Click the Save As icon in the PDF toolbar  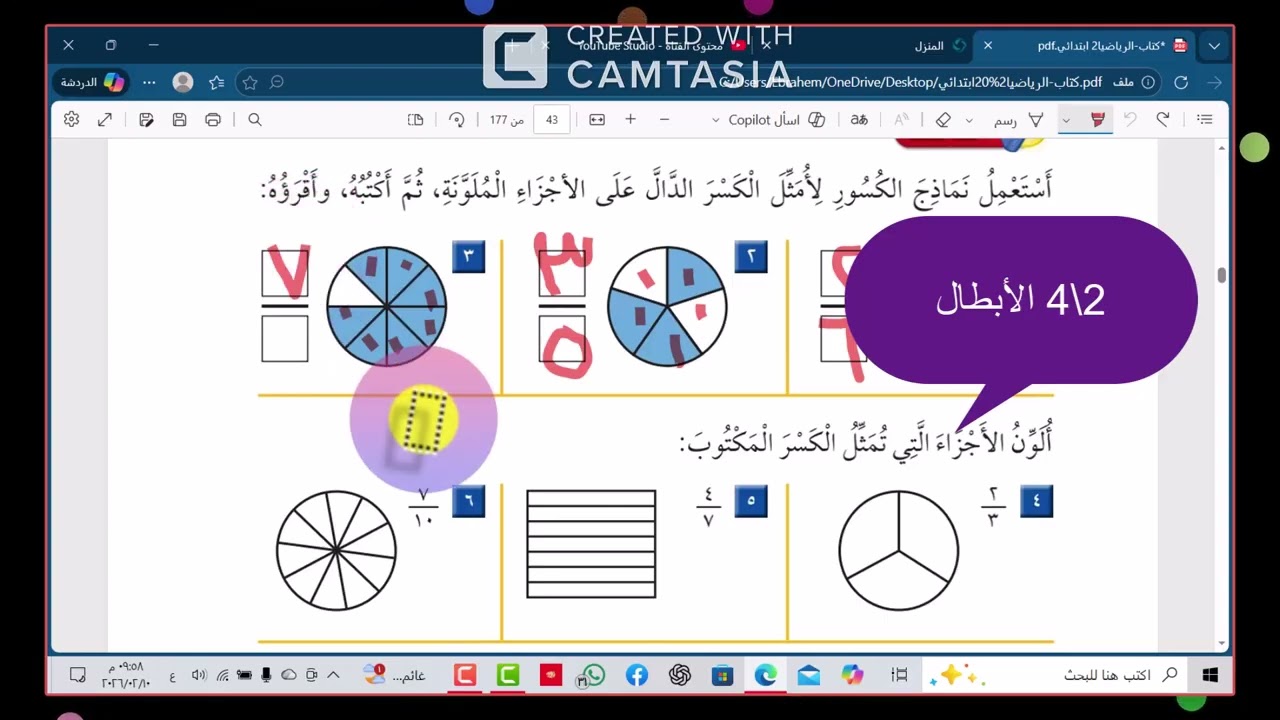click(146, 120)
